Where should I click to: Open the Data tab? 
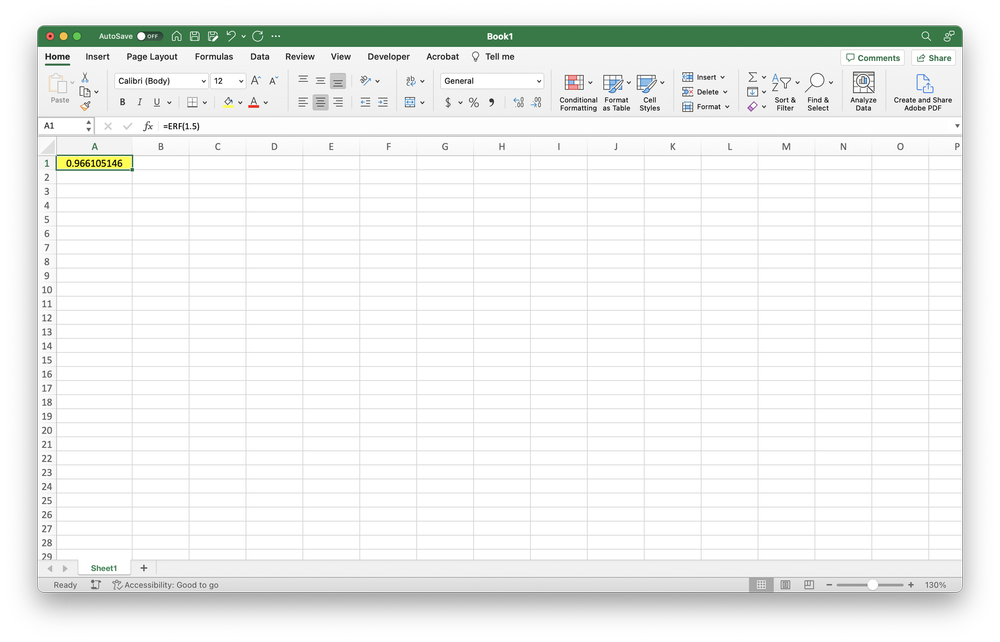coord(260,57)
